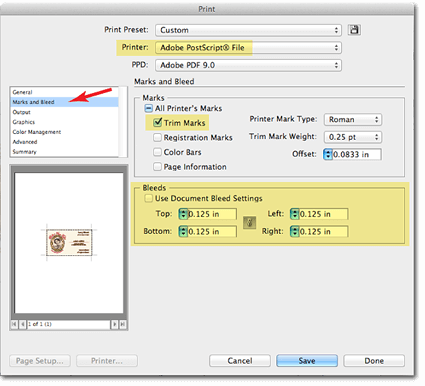This screenshot has height=386, width=425.
Task: Toggle All Printer's Marks checkbox
Action: (148, 108)
